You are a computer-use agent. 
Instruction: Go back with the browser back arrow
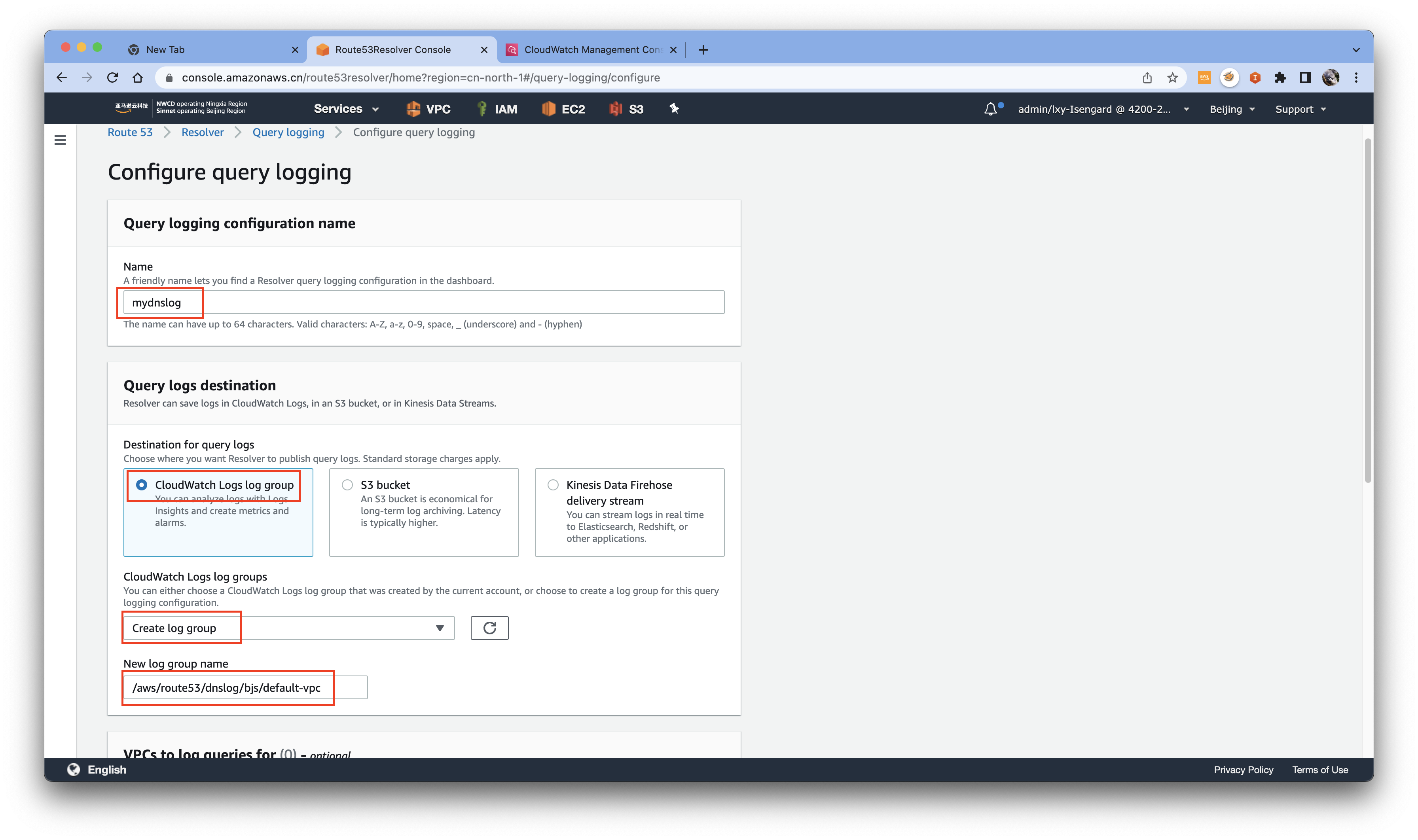62,78
